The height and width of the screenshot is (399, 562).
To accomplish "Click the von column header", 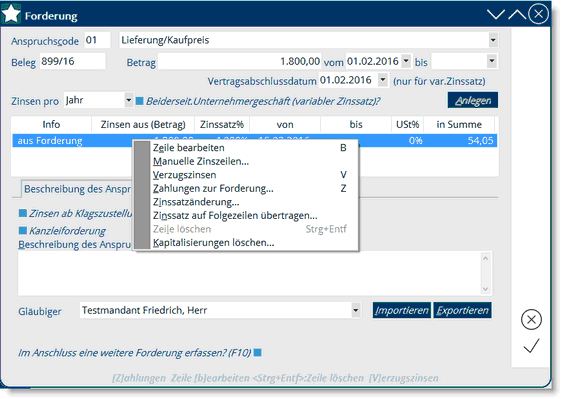I will pyautogui.click(x=285, y=124).
